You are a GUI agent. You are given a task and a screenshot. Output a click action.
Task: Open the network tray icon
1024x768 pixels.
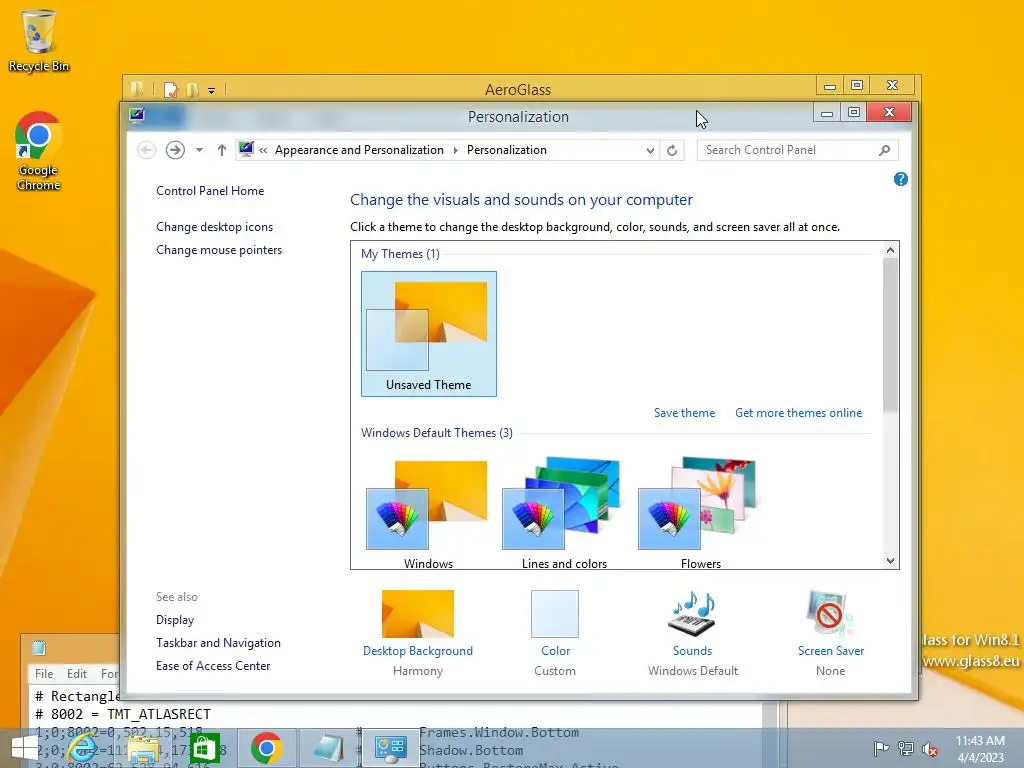[906, 748]
